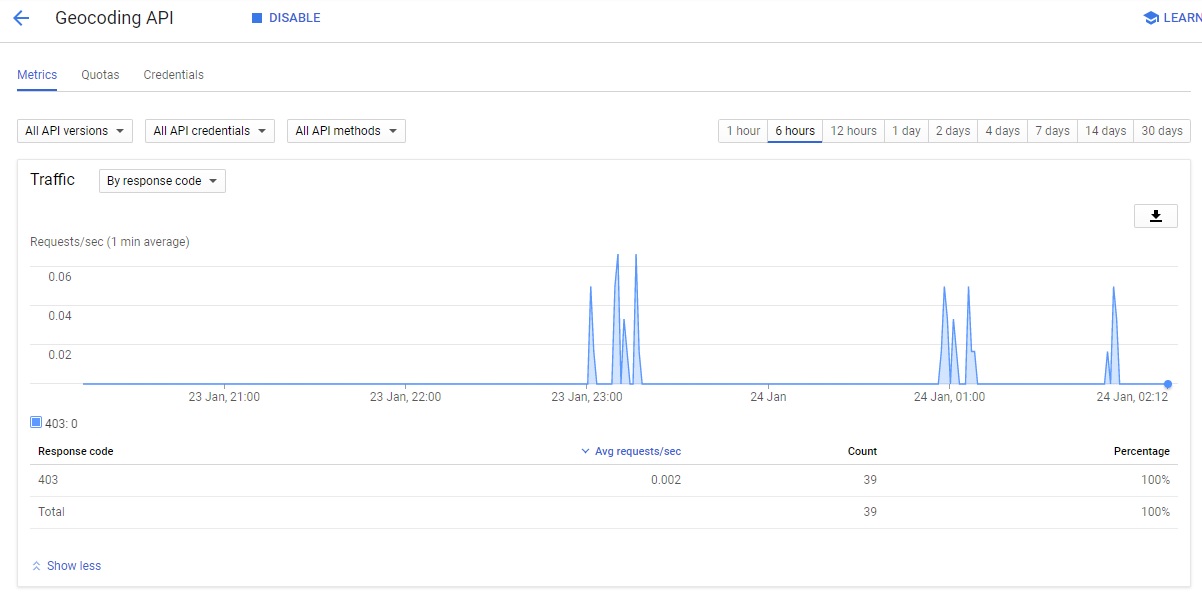Screen dimensions: 1202x611
Task: Click the dropdown caret on All API methods
Action: coord(392,130)
